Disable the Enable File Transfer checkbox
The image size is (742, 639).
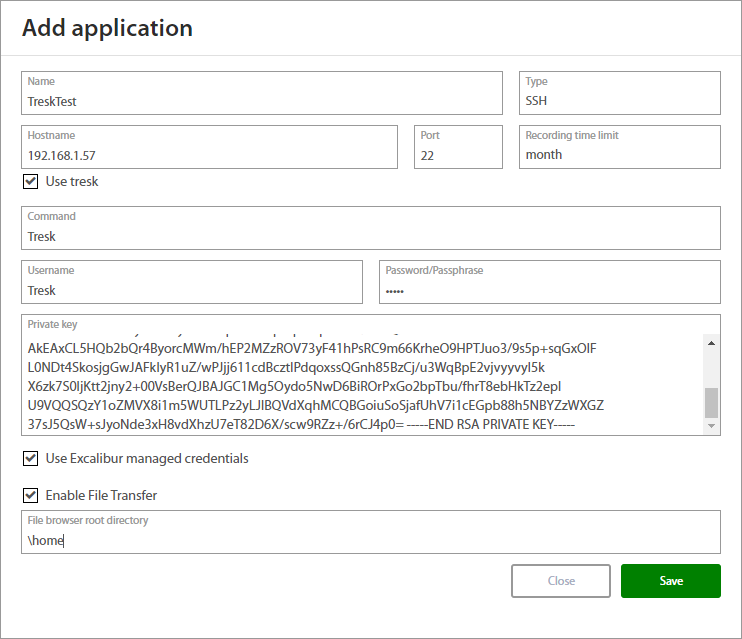coord(30,495)
